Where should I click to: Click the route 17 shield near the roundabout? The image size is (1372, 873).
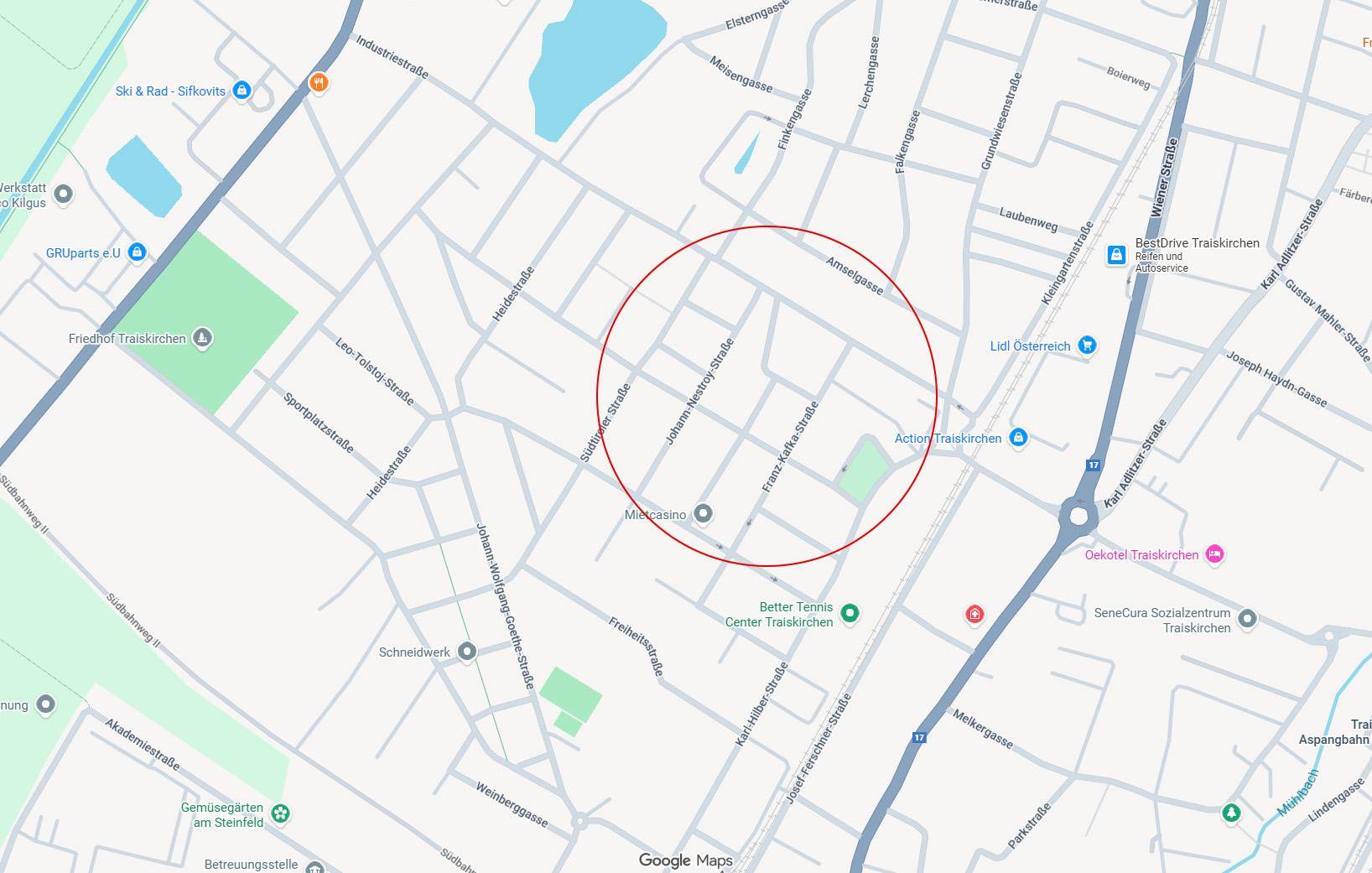coord(1093,465)
